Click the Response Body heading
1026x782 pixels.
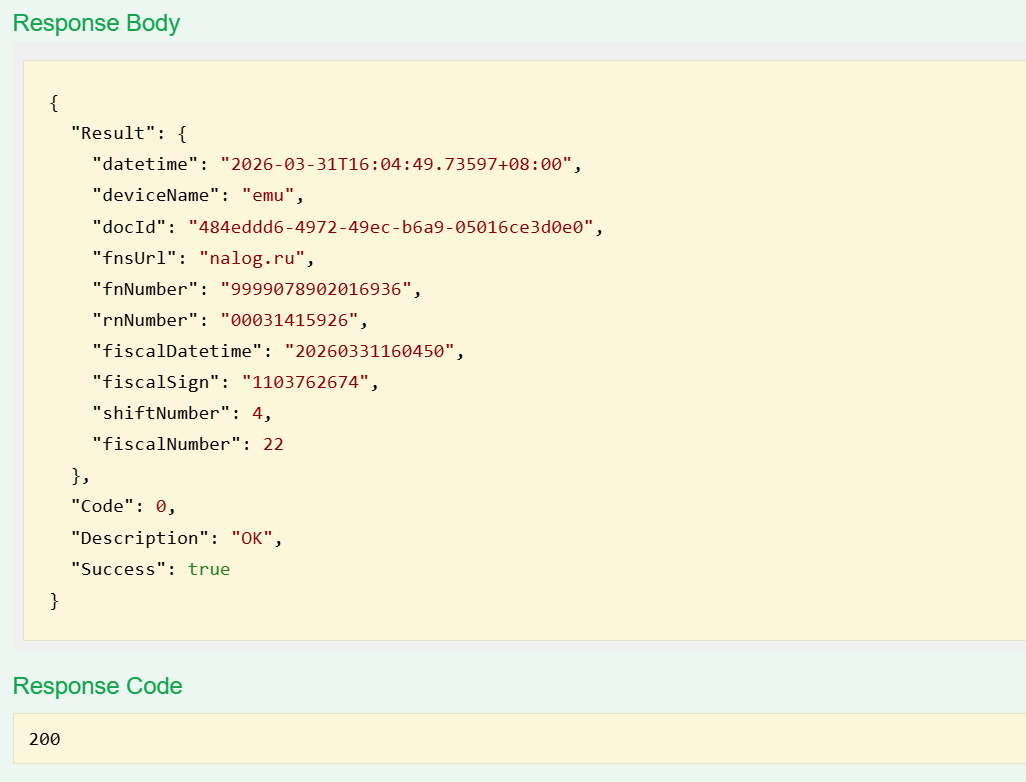(x=96, y=23)
